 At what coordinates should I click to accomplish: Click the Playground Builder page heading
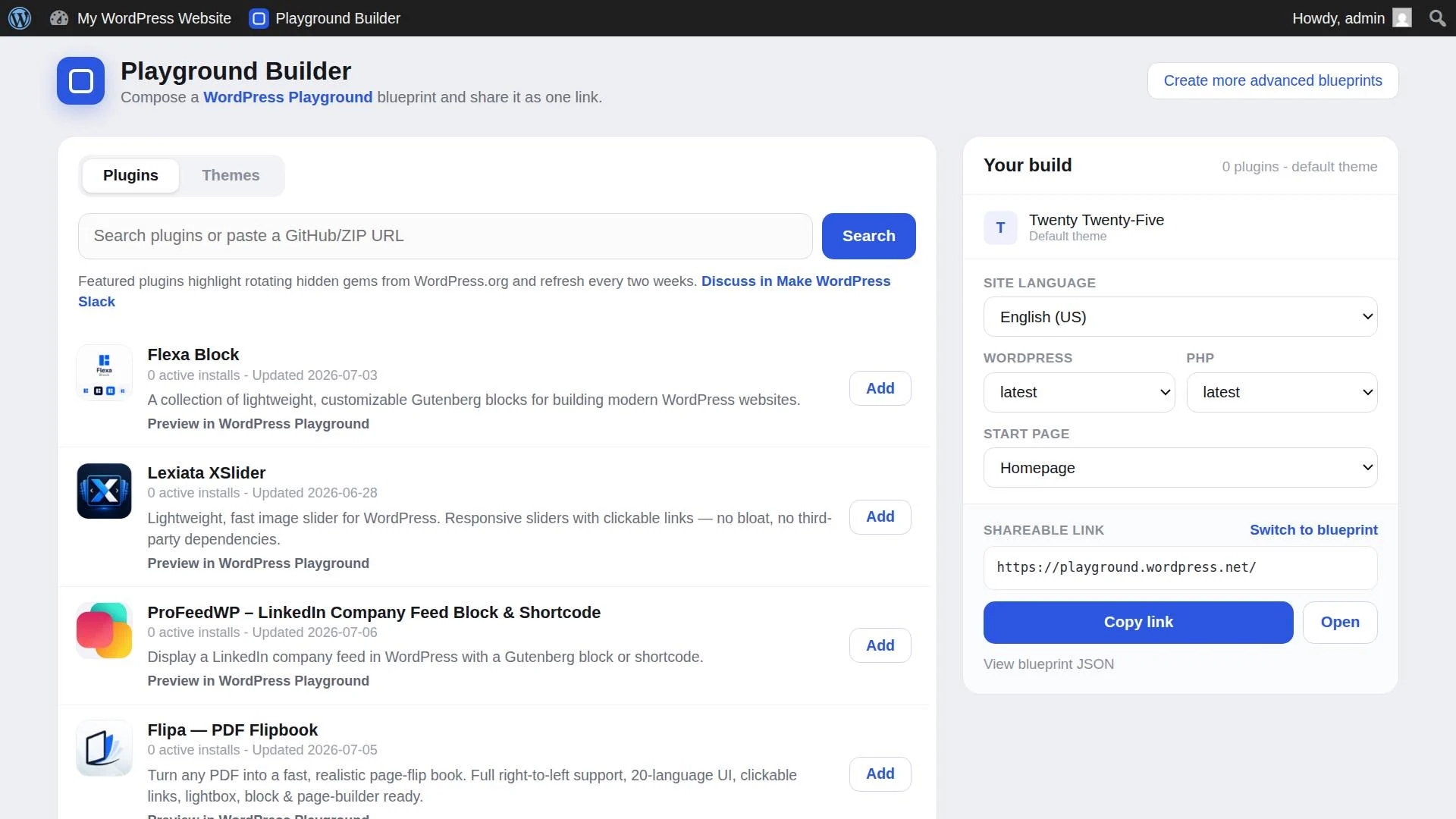(236, 71)
